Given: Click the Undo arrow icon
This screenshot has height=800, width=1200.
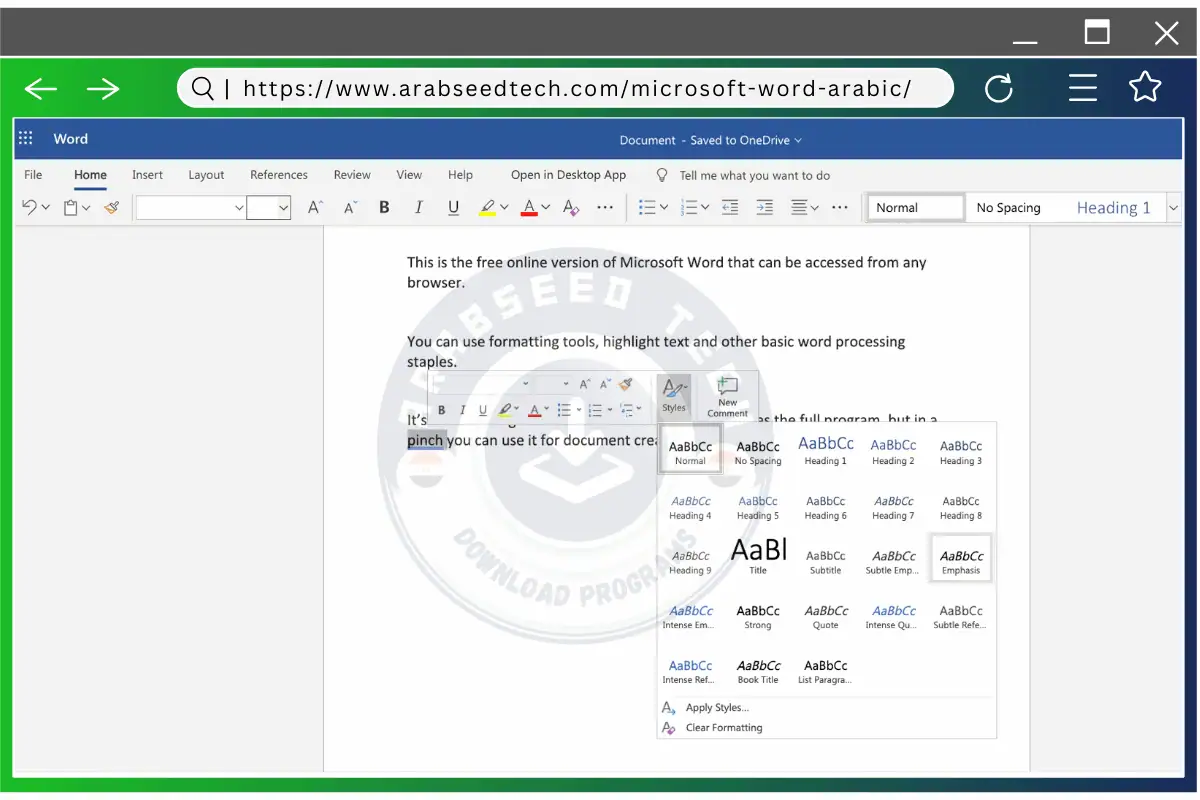Looking at the screenshot, I should [x=29, y=208].
